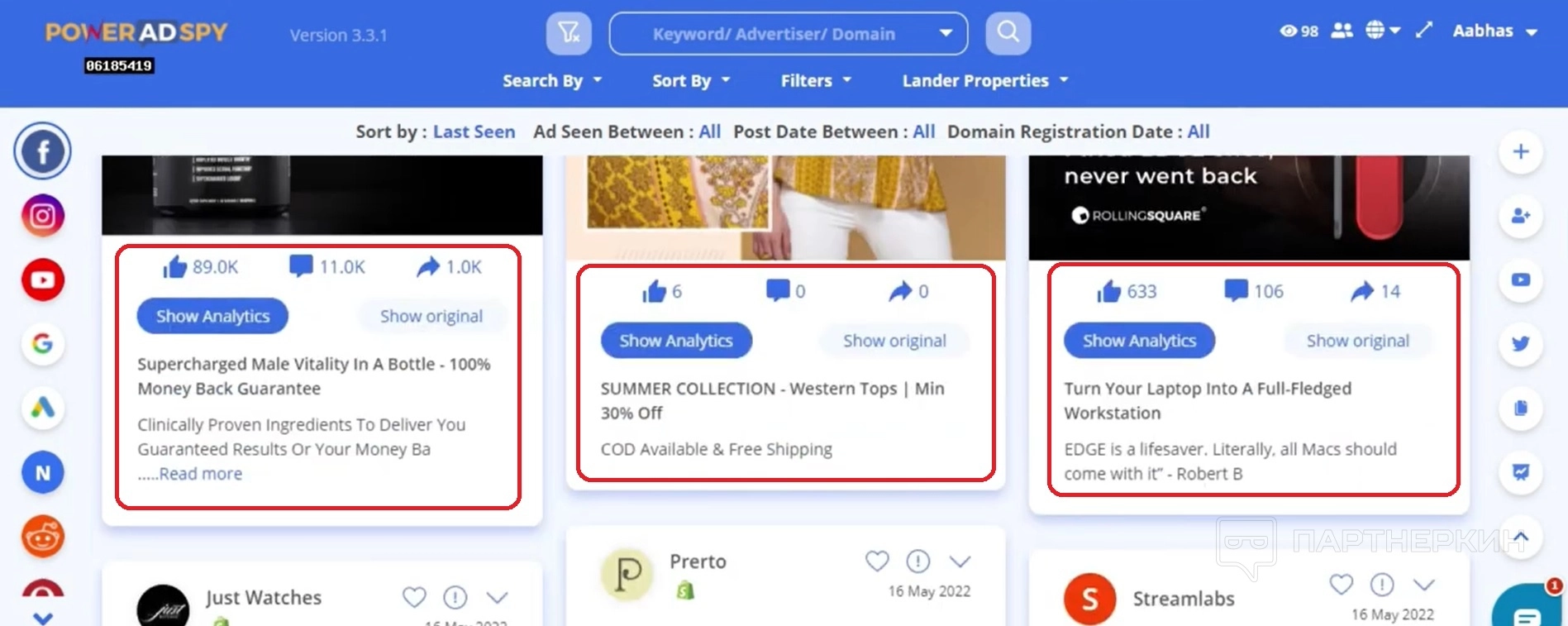The width and height of the screenshot is (1568, 626).
Task: Click the Streamlabs advertiser avatar
Action: [x=1089, y=600]
